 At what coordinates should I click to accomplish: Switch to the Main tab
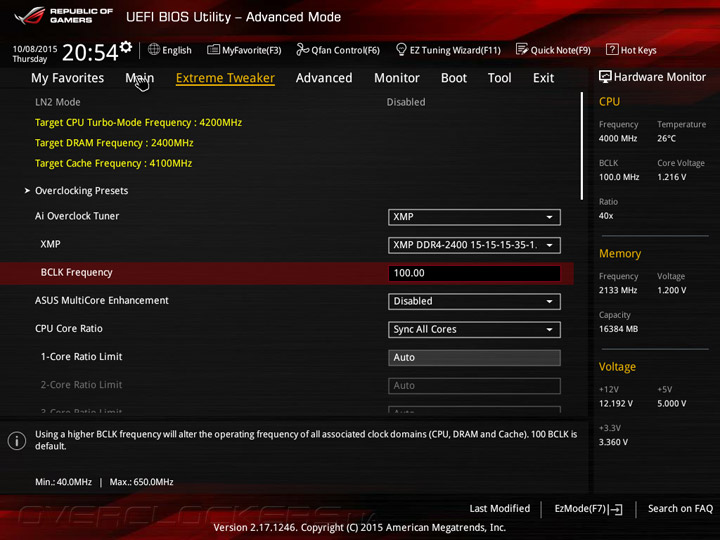click(140, 78)
